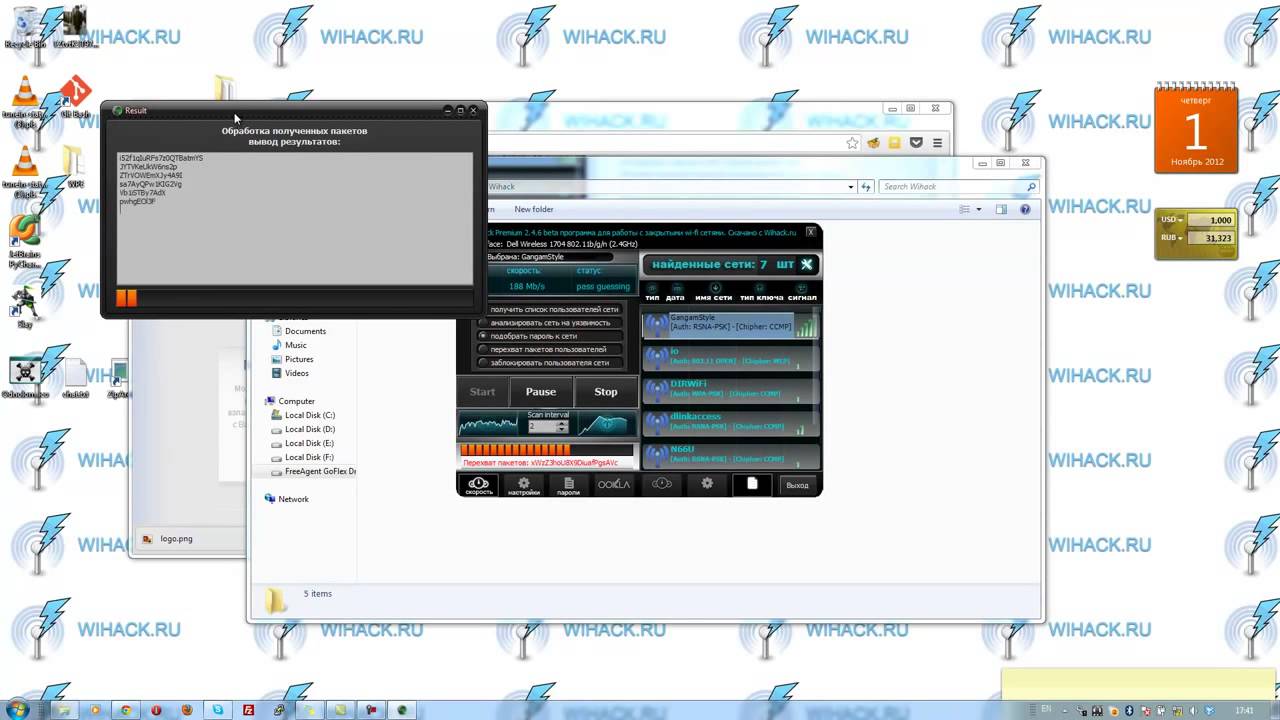Open the Explorer change view dropdown
The height and width of the screenshot is (720, 1280).
978,210
